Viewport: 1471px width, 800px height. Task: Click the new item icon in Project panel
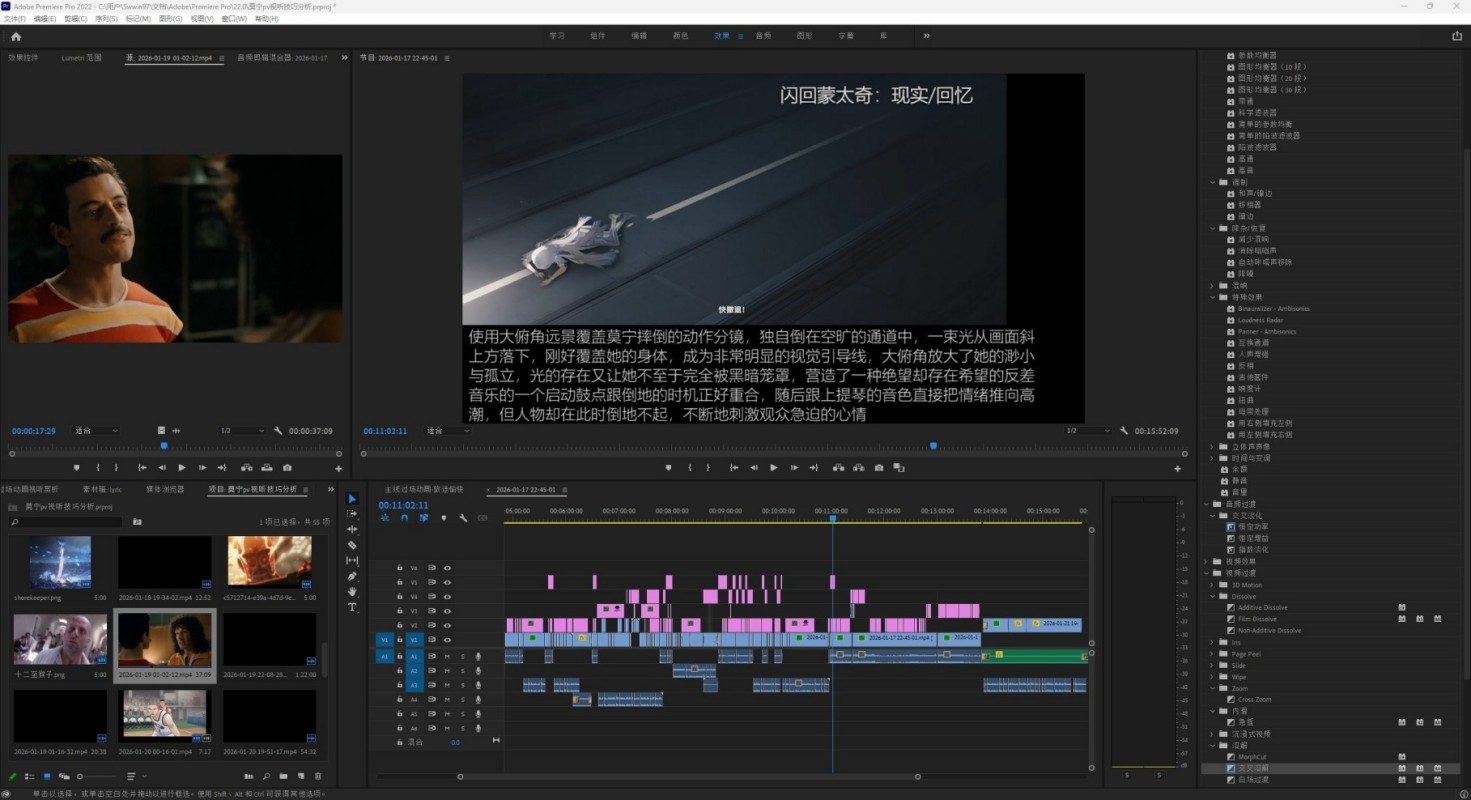(x=301, y=776)
